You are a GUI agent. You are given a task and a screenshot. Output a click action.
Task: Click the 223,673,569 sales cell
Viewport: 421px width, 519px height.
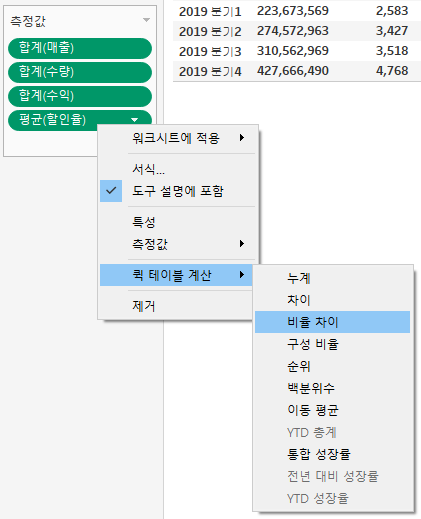pos(293,11)
